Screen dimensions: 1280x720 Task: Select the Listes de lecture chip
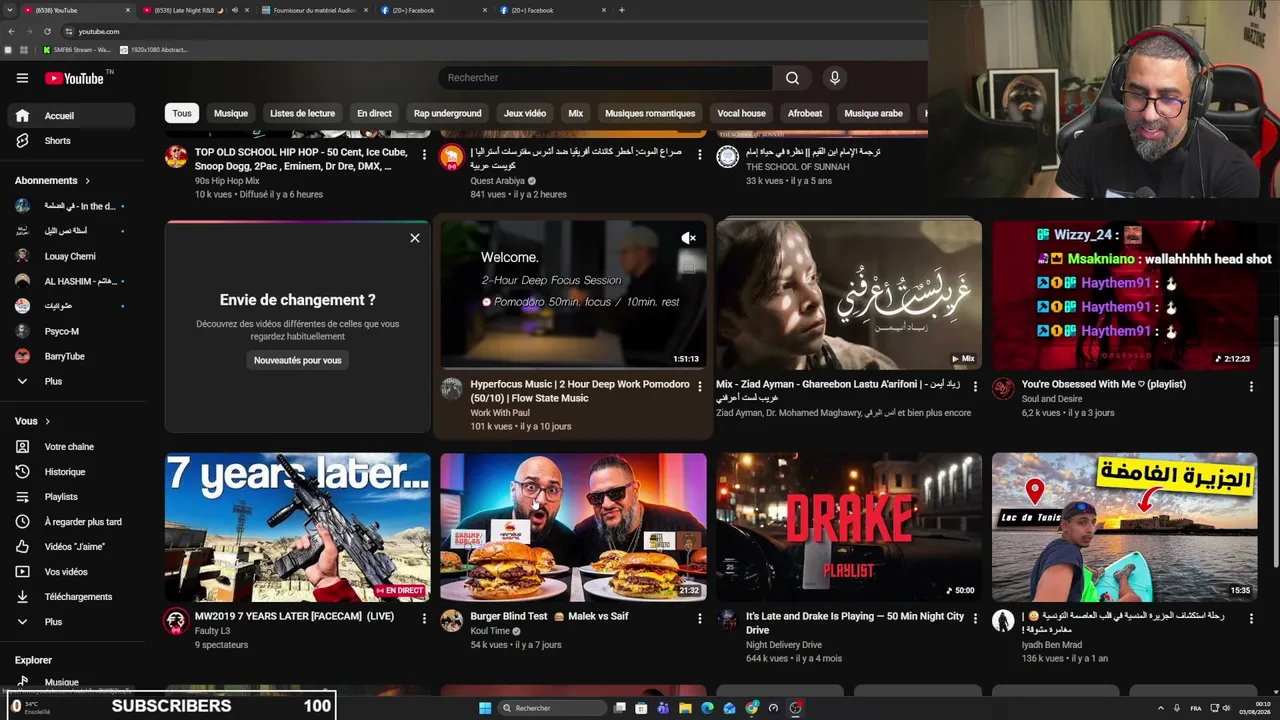[x=302, y=113]
